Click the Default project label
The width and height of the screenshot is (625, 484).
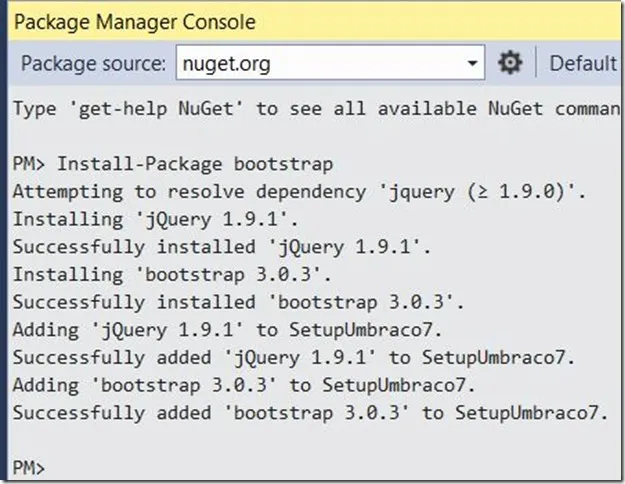click(x=585, y=64)
